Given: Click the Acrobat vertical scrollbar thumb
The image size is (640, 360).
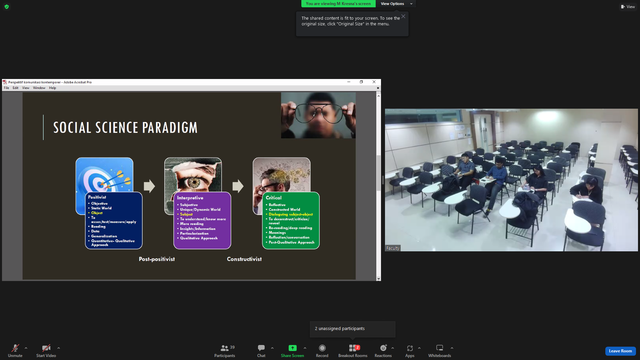Looking at the screenshot, I should 378,172.
